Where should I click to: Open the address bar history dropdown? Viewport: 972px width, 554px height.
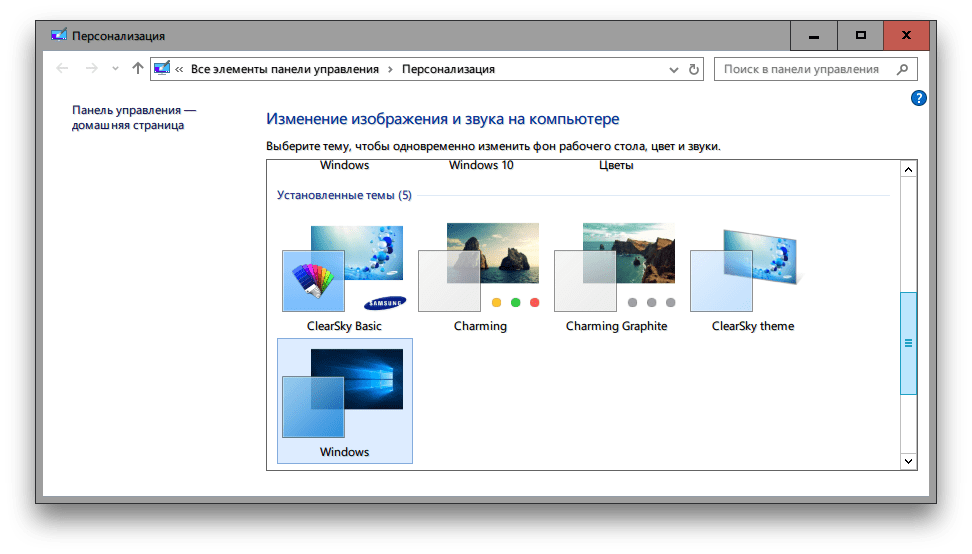point(673,70)
